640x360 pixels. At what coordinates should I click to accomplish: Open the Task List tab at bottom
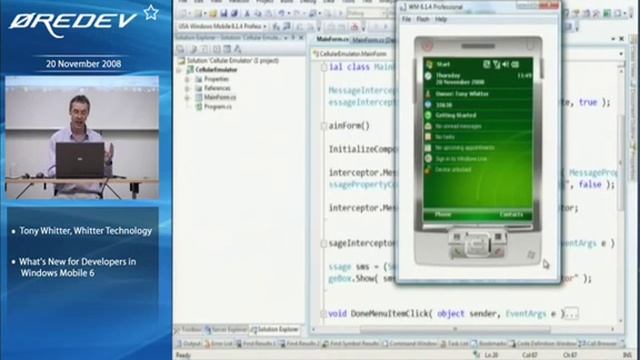(455, 344)
